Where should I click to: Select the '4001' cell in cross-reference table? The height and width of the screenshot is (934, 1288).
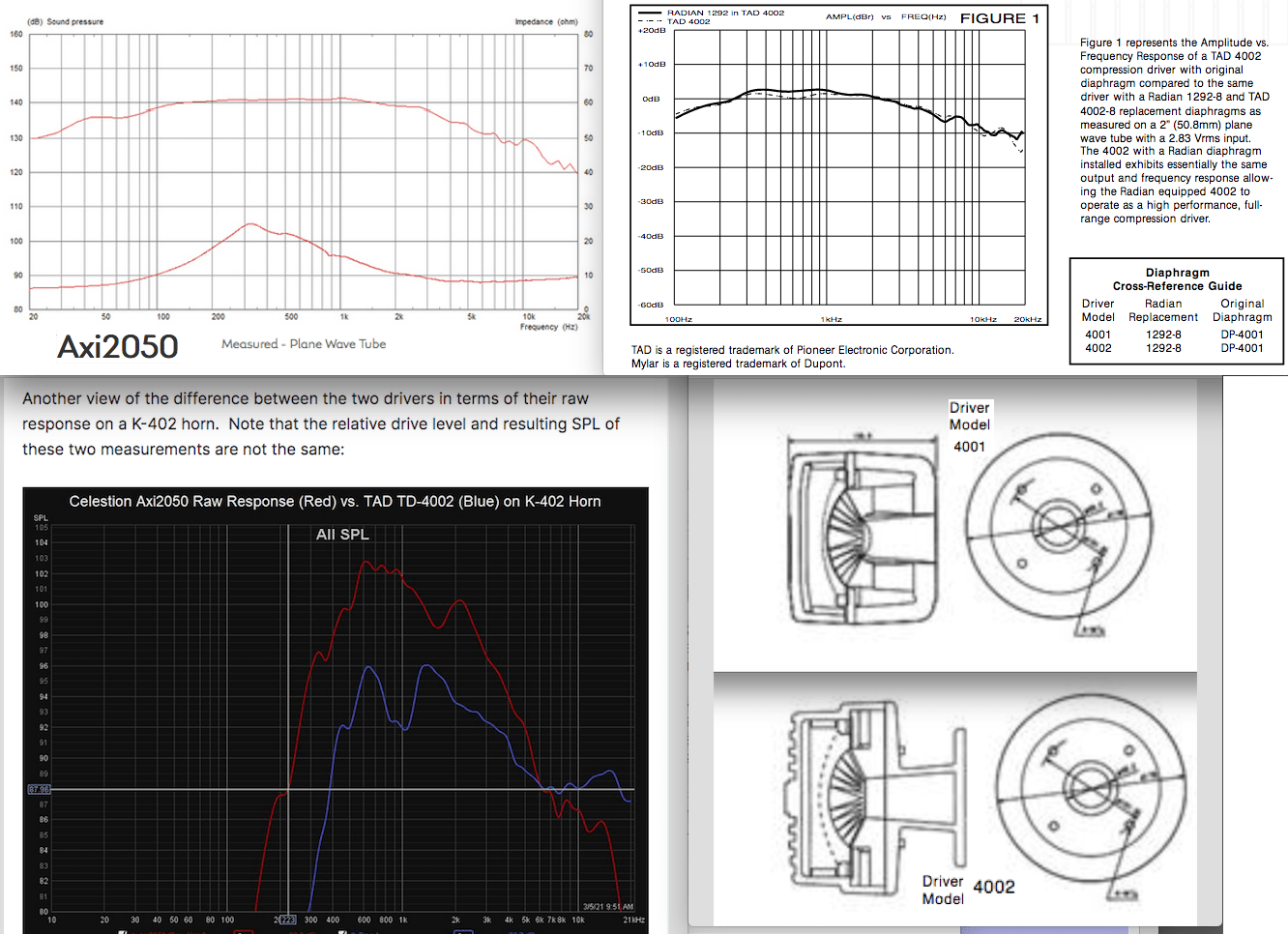(1098, 335)
